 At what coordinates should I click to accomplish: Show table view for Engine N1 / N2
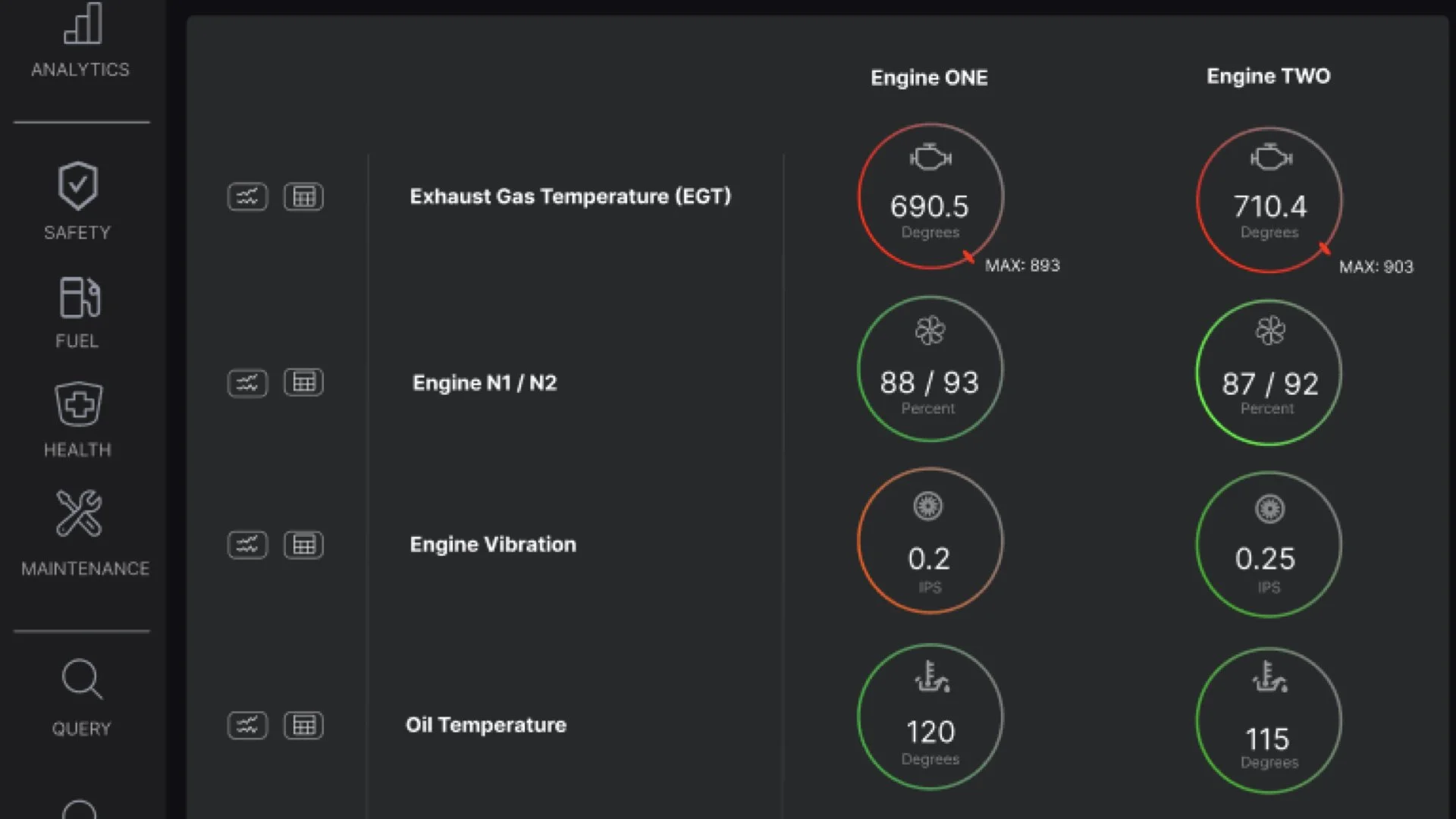pyautogui.click(x=303, y=382)
